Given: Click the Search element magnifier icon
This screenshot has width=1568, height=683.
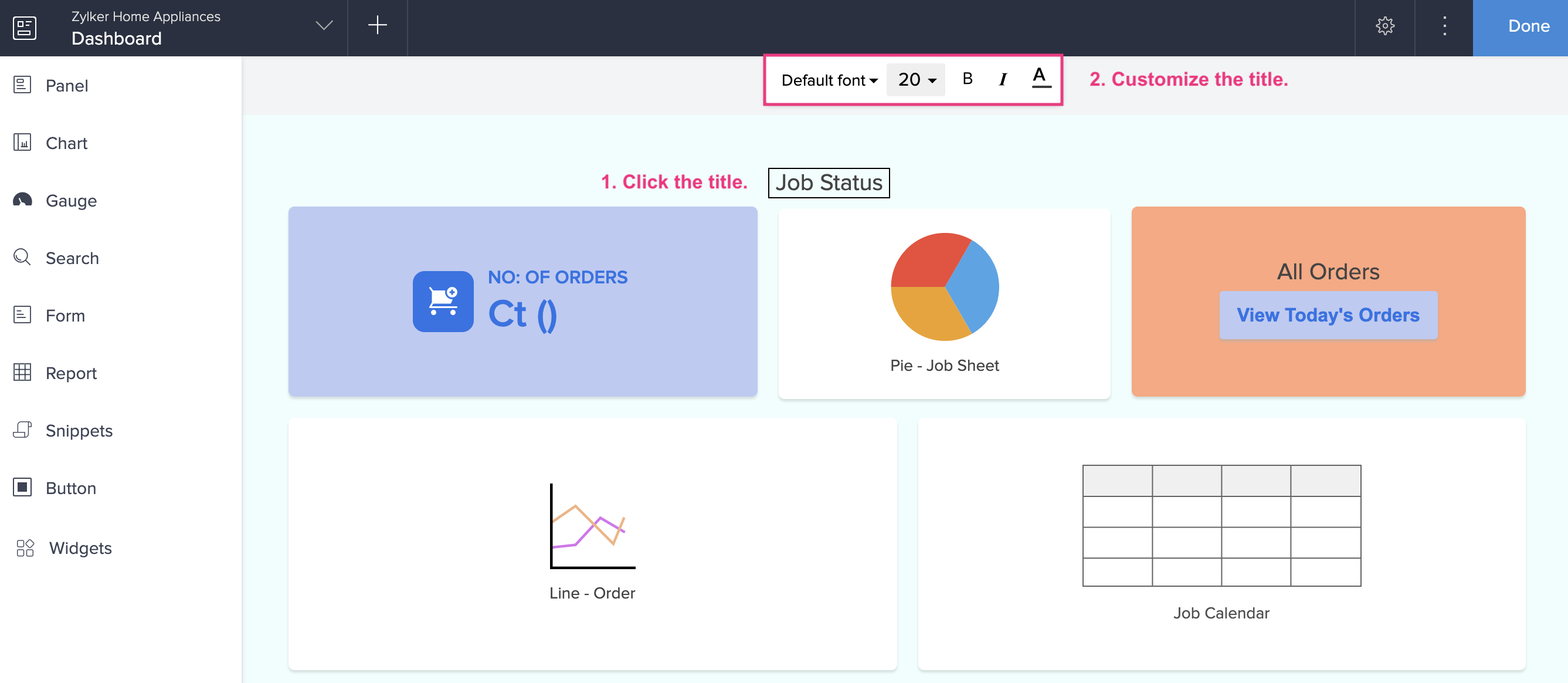Looking at the screenshot, I should coord(22,257).
